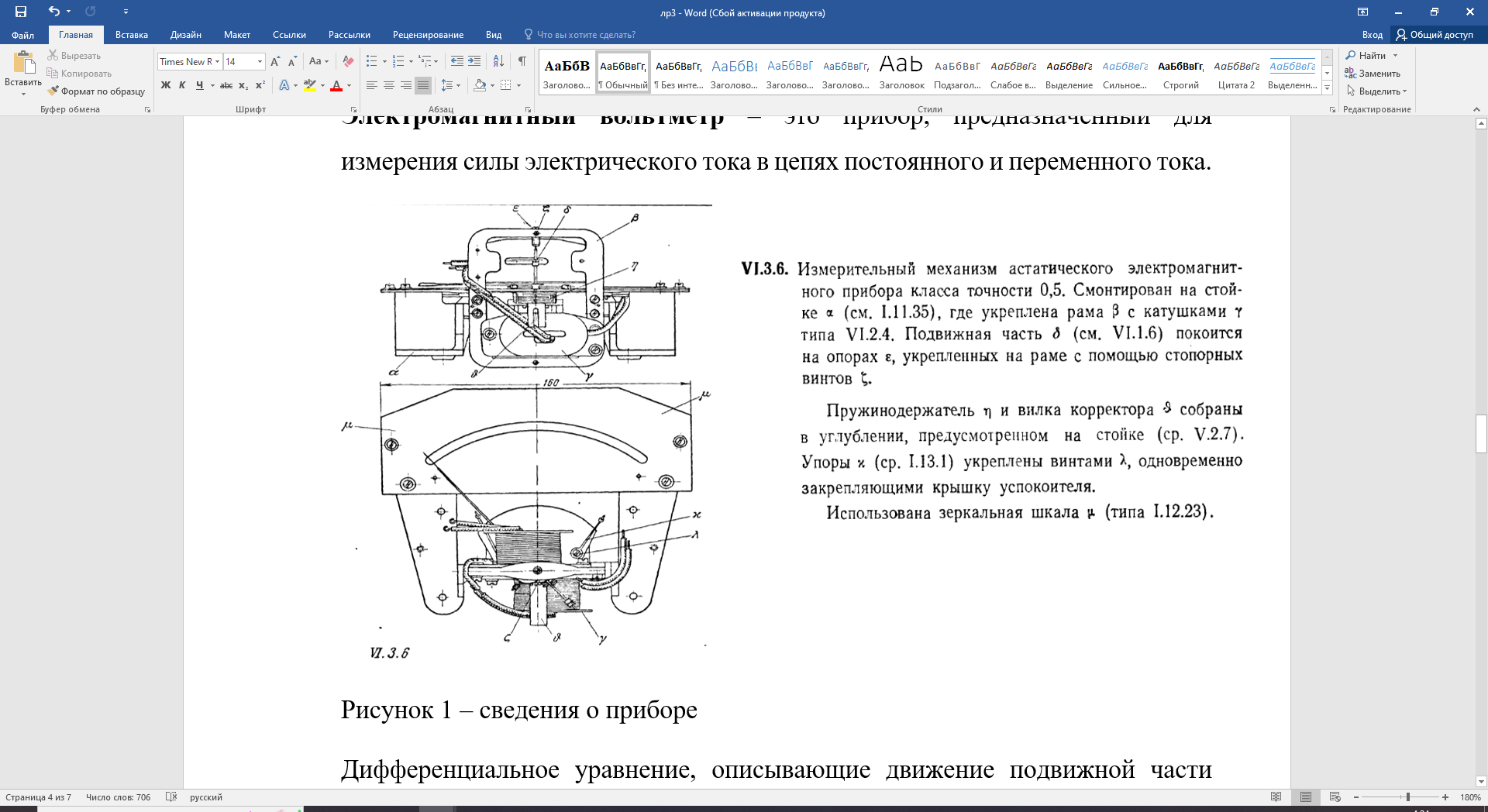This screenshot has width=1488, height=812.
Task: Expand the styles gallery with the More arrow
Action: (x=1327, y=88)
